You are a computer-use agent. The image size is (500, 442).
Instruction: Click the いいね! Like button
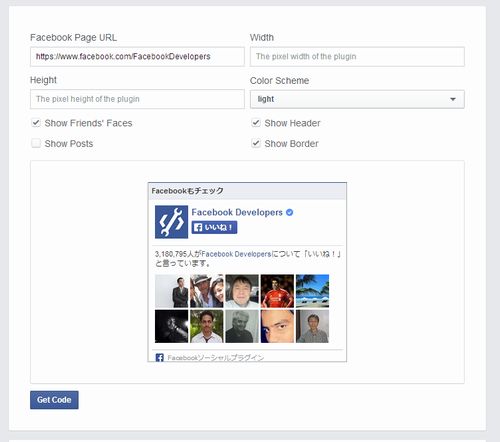[x=214, y=227]
